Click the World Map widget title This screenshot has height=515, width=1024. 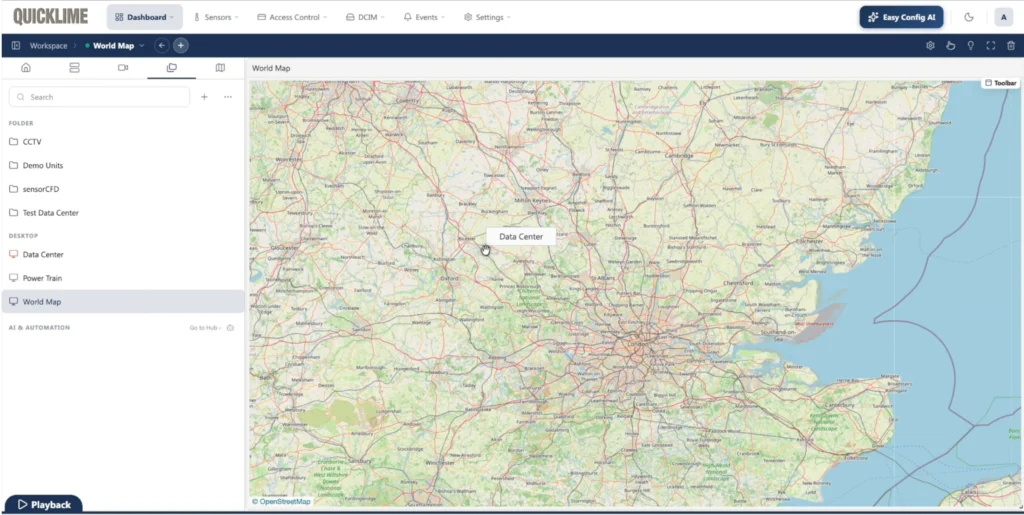(x=271, y=69)
